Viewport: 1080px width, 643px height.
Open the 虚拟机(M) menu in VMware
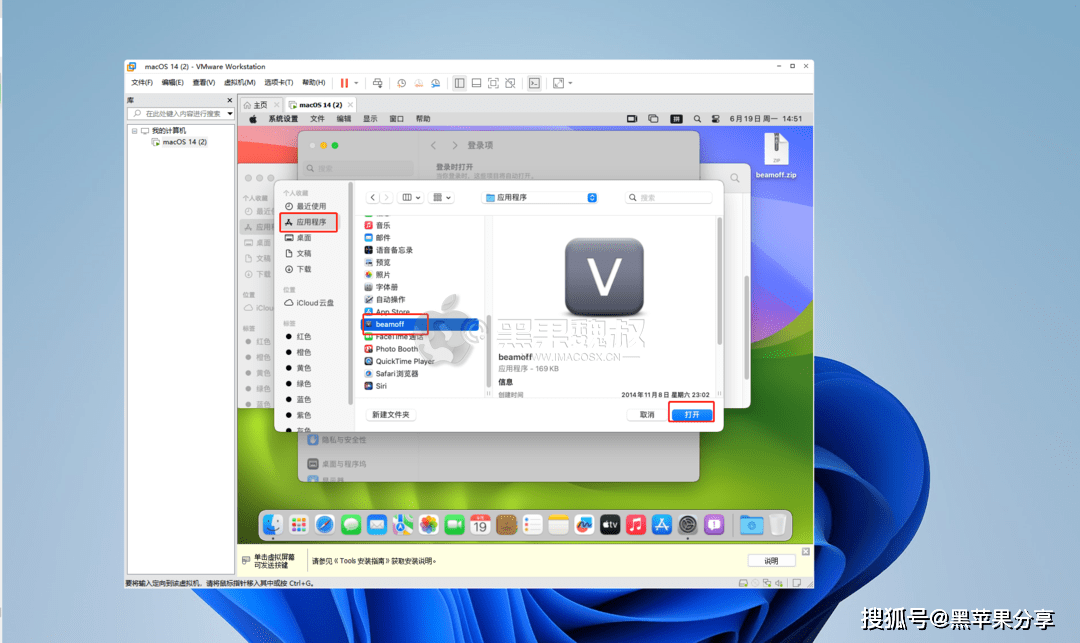pyautogui.click(x=240, y=83)
